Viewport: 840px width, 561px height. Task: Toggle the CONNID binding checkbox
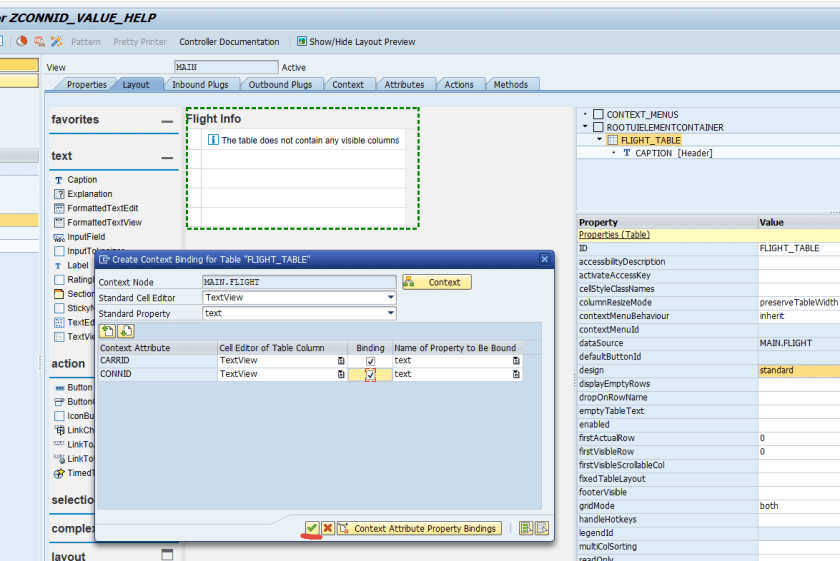370,374
